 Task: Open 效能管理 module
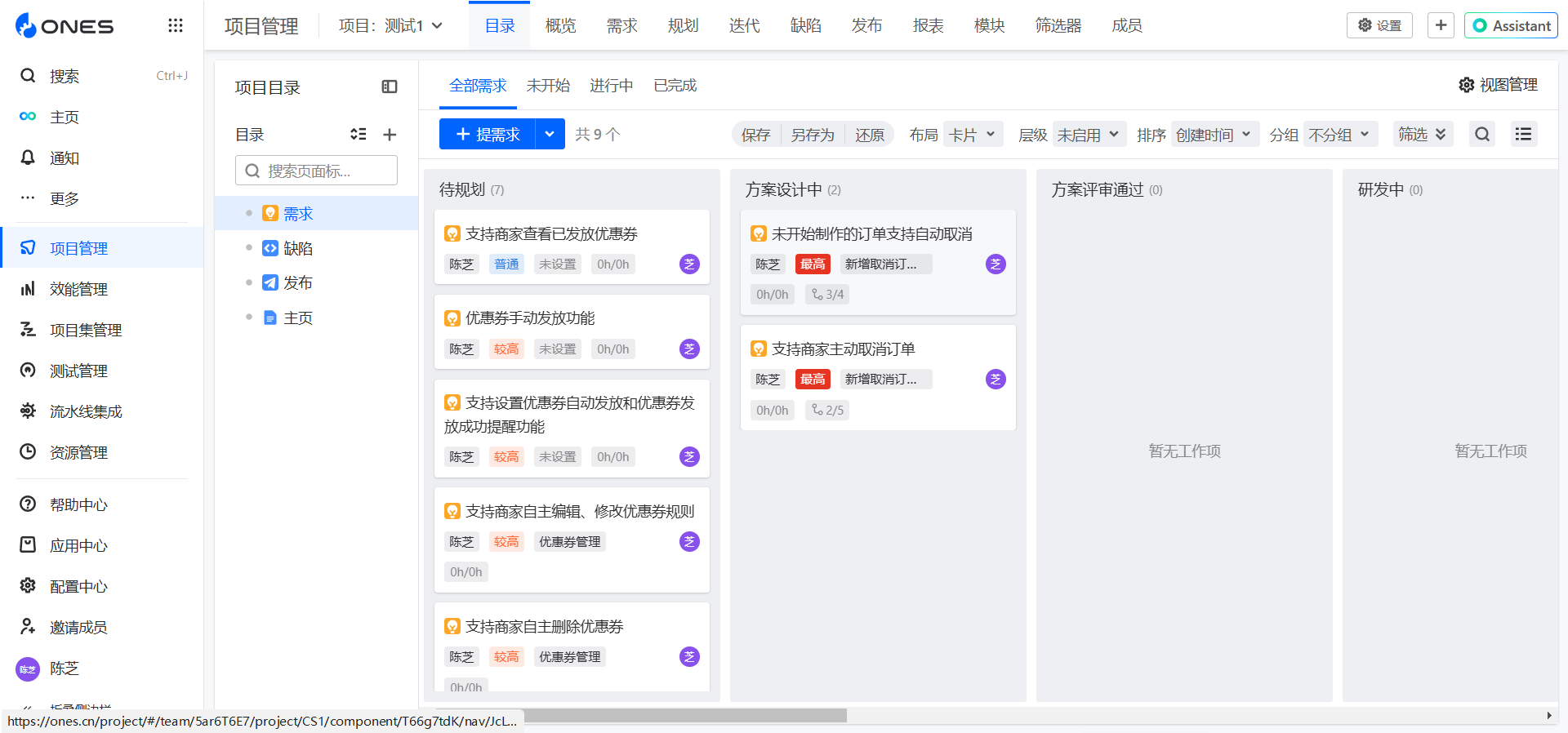coord(102,289)
